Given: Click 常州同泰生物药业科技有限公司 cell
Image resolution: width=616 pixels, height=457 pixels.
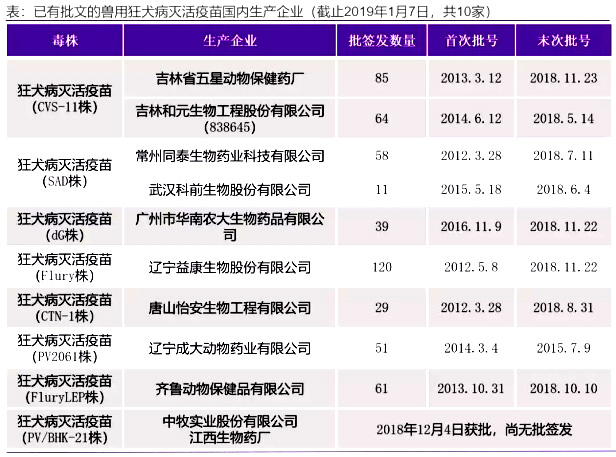Looking at the screenshot, I should tap(230, 156).
